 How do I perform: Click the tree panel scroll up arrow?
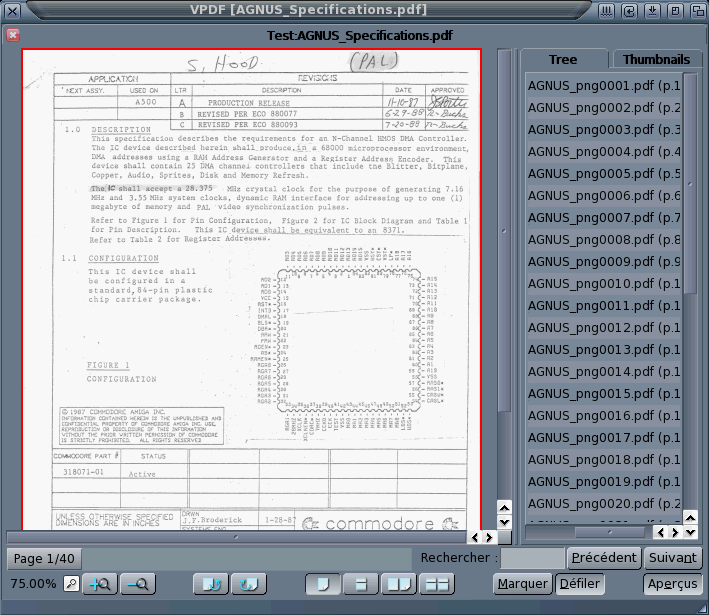[x=690, y=517]
